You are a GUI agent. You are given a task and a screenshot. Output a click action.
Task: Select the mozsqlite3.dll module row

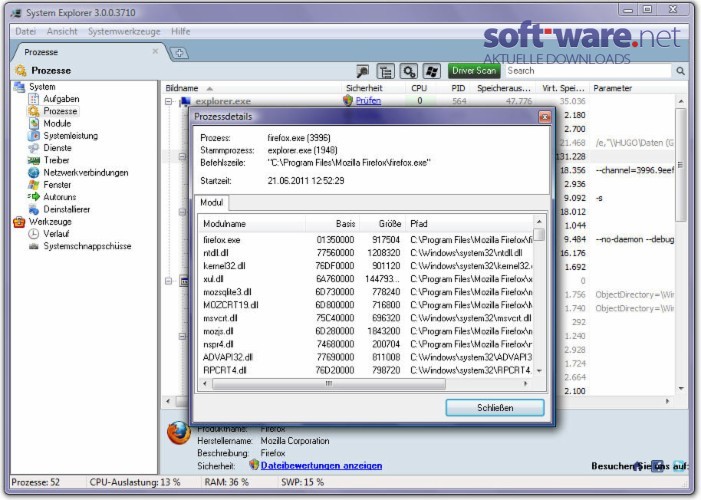click(367, 292)
